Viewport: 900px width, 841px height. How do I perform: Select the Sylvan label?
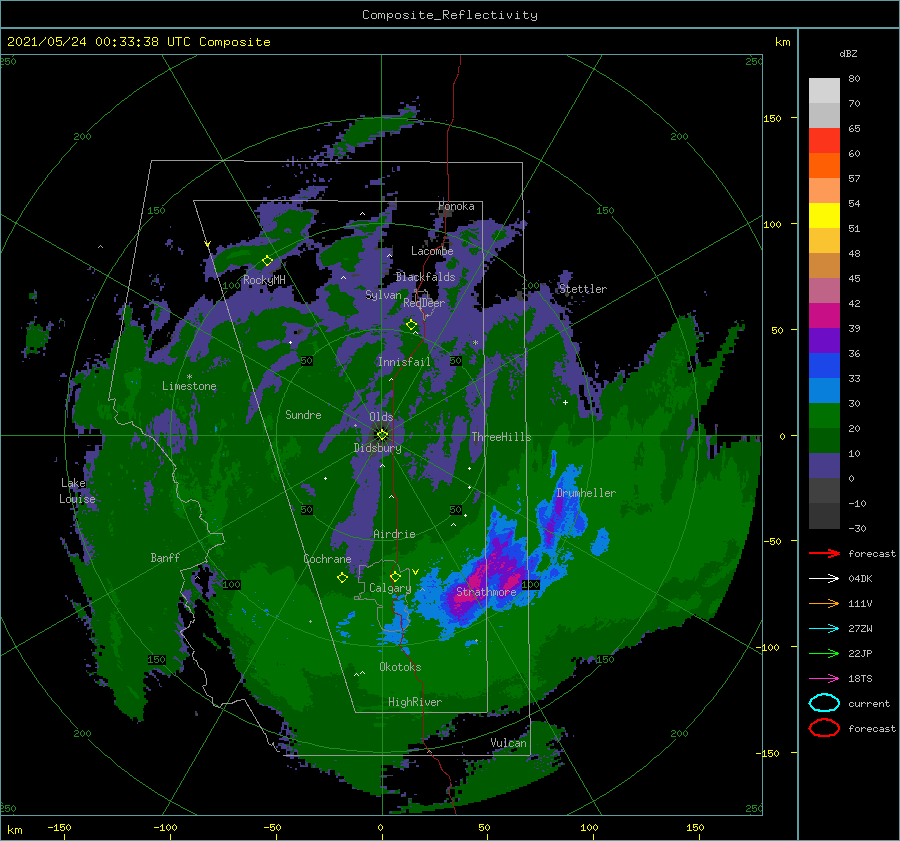pyautogui.click(x=383, y=295)
